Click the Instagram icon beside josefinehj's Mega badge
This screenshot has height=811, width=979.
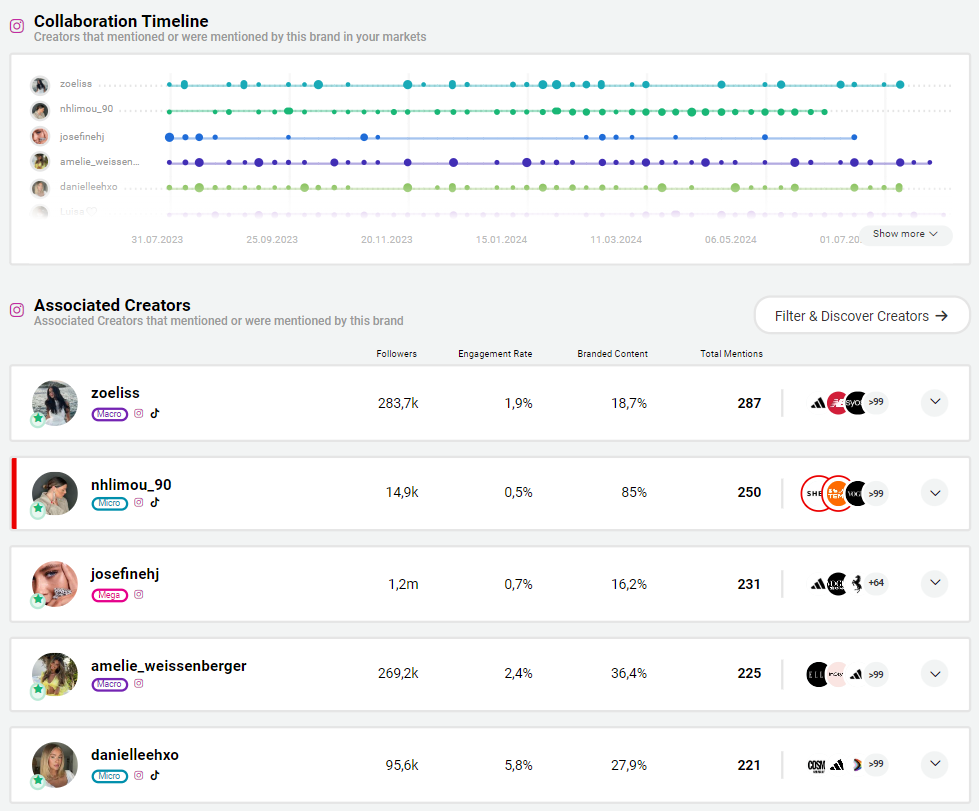(x=139, y=594)
